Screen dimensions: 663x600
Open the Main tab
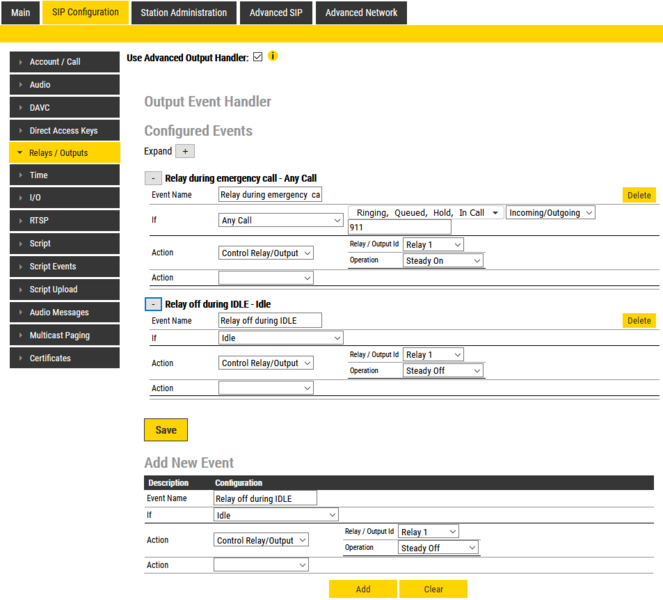(x=20, y=13)
